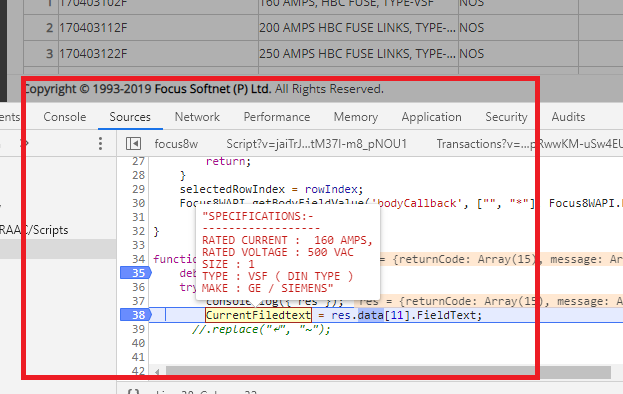Screen dimensions: 623x394
Task: Open the Performance tab
Action: (x=277, y=117)
